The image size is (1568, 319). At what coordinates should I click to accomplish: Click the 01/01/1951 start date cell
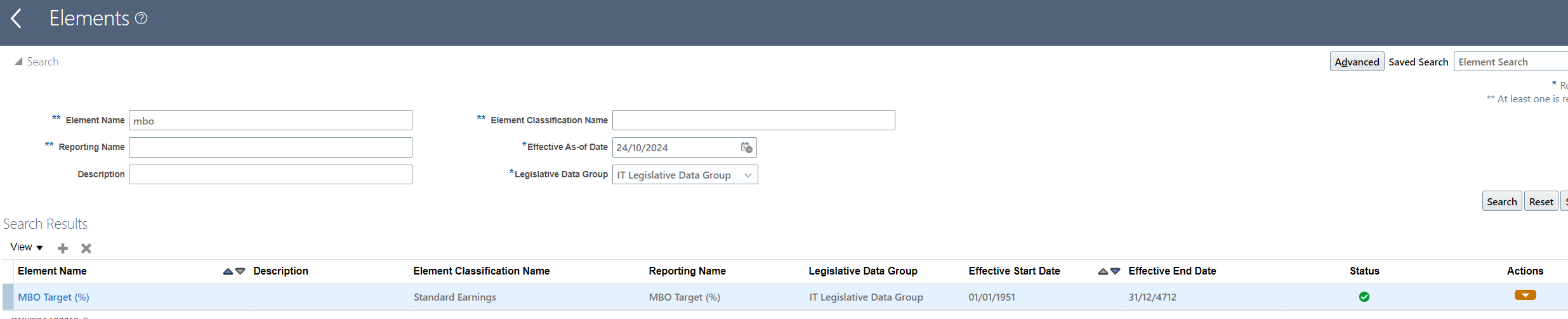992,297
